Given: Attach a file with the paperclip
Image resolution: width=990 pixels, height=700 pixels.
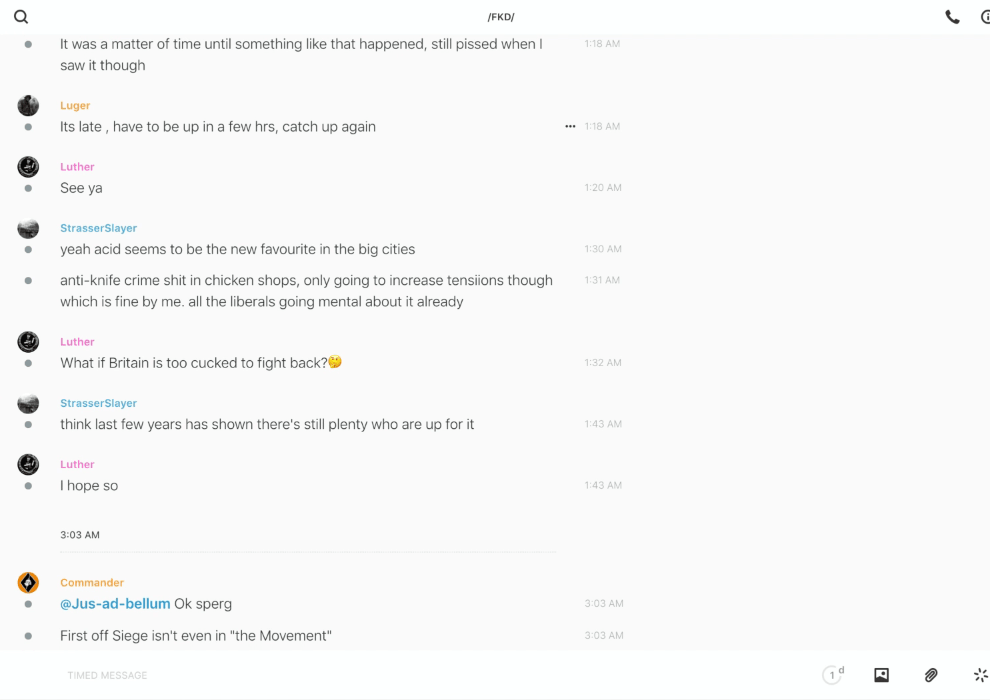Looking at the screenshot, I should tap(931, 675).
